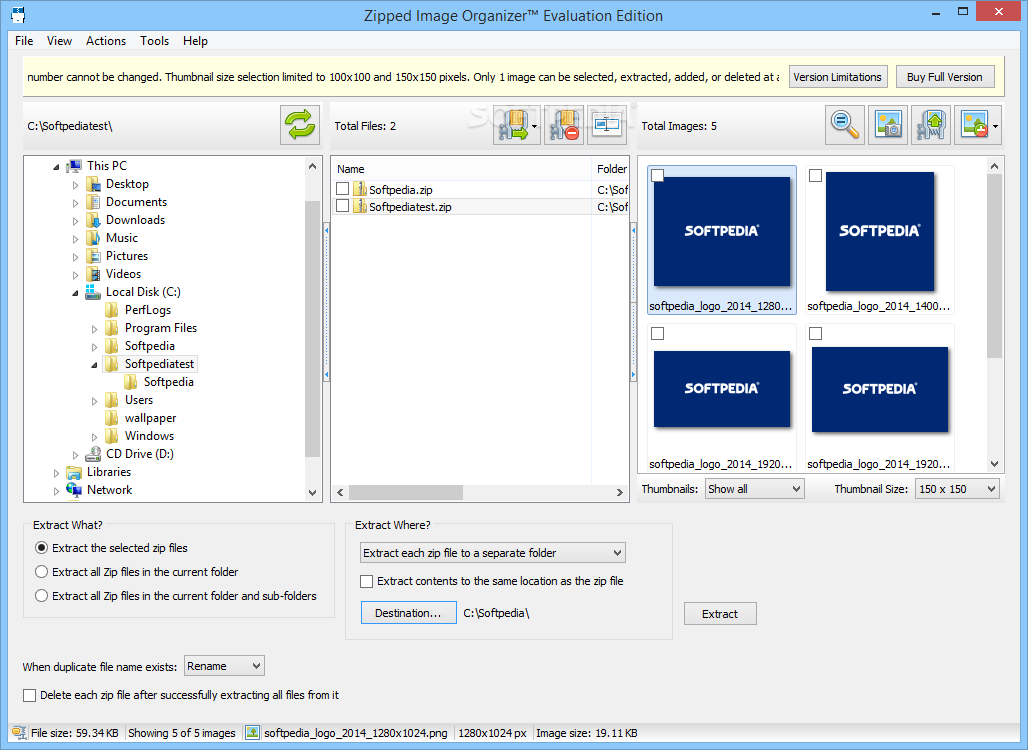
Task: Select the bottom-left softpedia_logo_2014_1920 thumbnail
Action: [x=722, y=389]
